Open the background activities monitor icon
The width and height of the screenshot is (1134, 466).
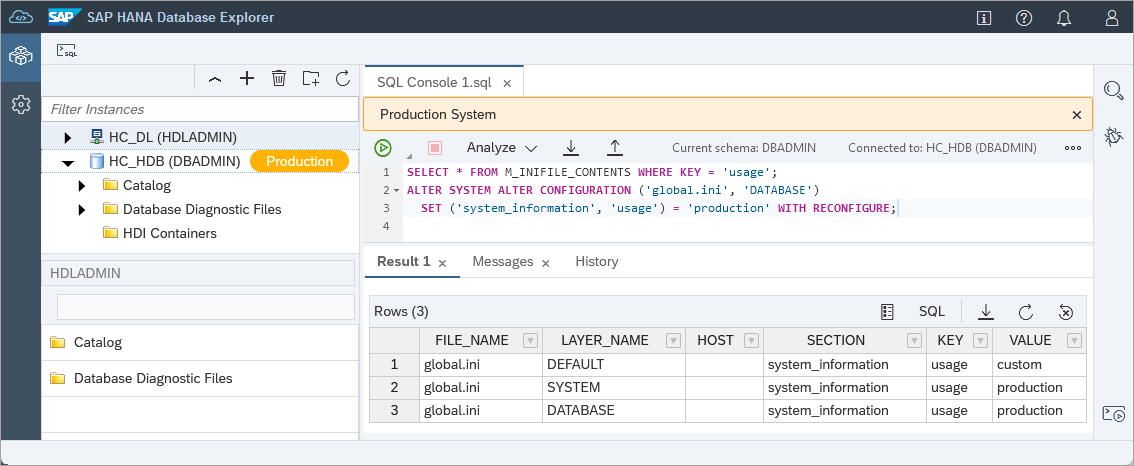coord(1114,414)
